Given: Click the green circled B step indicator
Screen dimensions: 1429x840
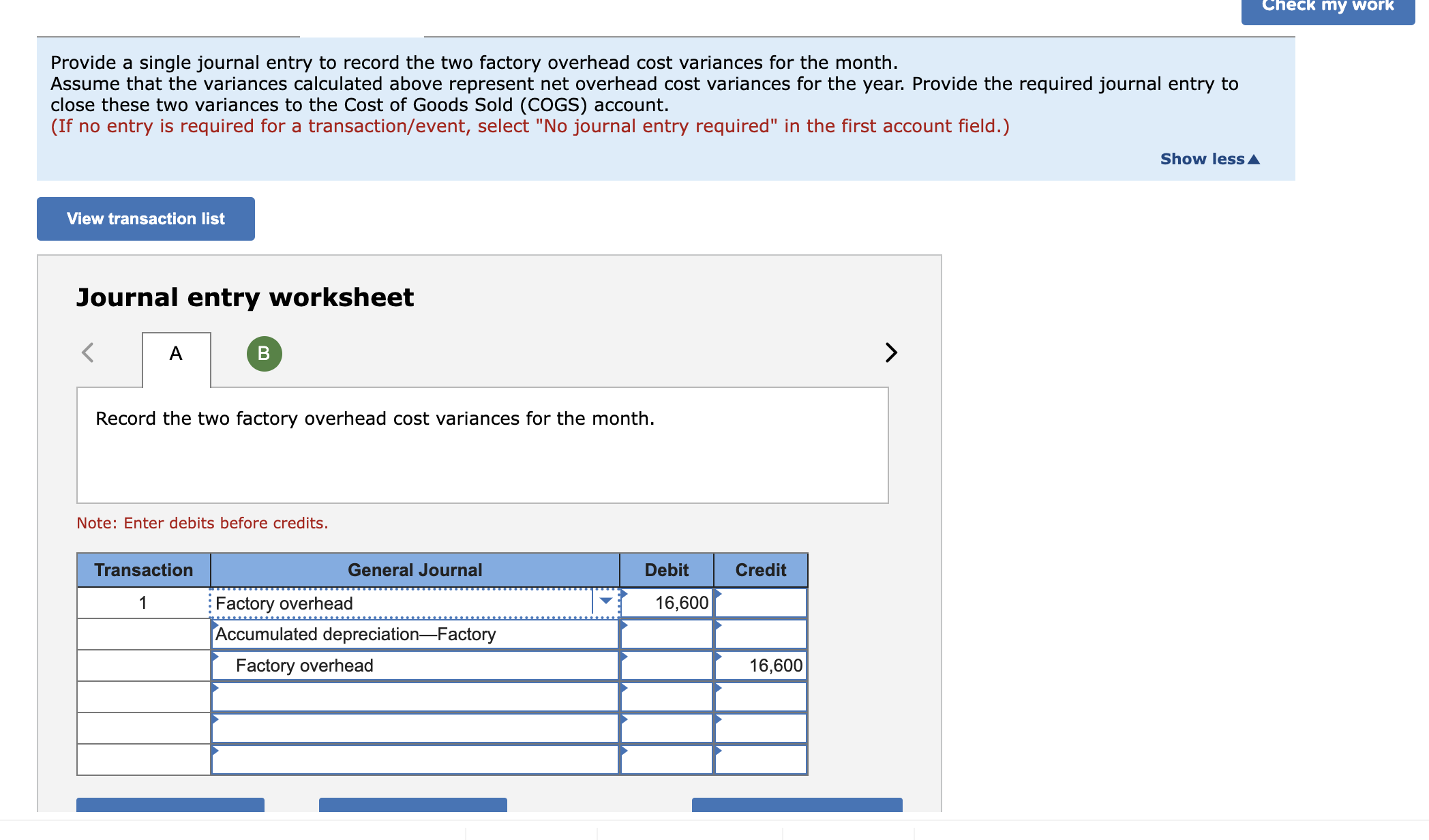Looking at the screenshot, I should point(264,353).
